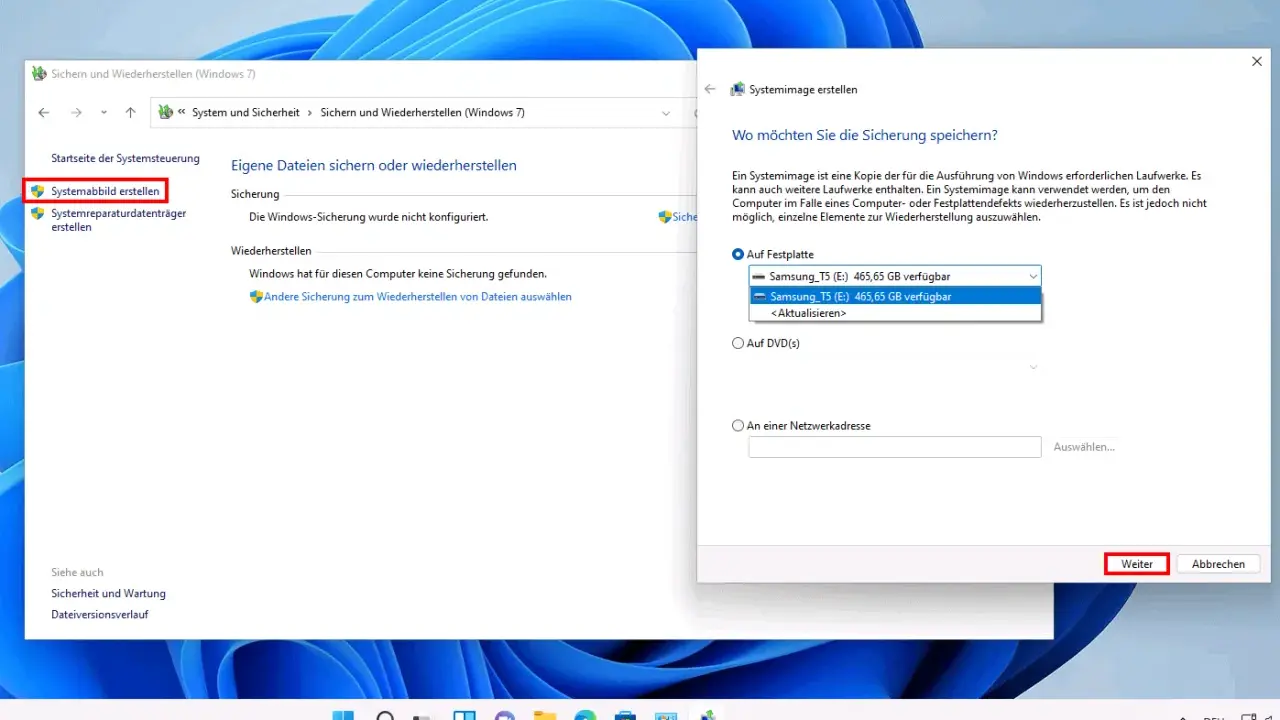
Task: Click the shield icon beside Systemreparaturdatenträger erstellen
Action: click(x=38, y=213)
